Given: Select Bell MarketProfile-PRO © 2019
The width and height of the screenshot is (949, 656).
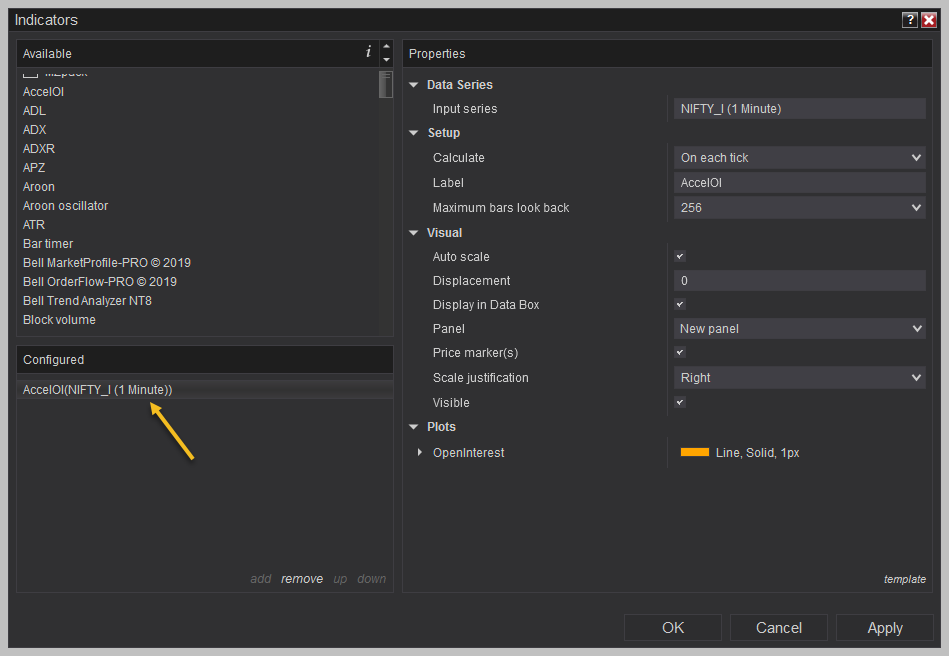Looking at the screenshot, I should tap(107, 263).
